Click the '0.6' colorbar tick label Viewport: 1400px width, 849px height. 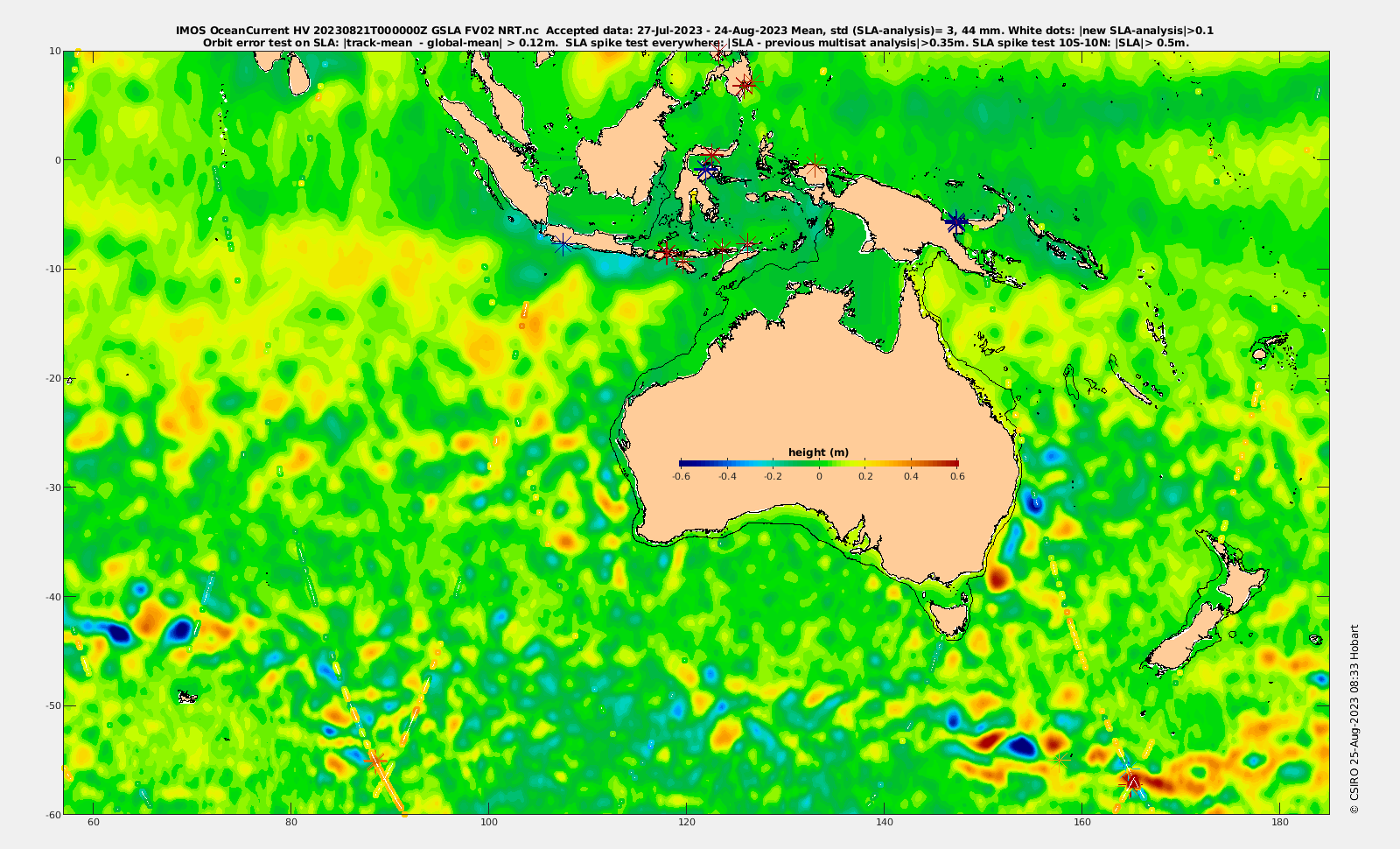957,476
